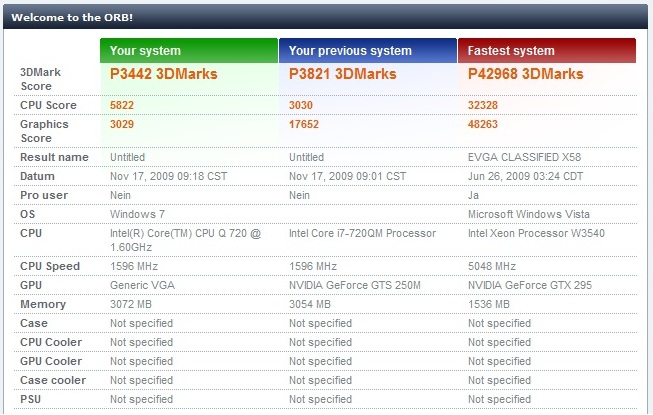The image size is (653, 415).
Task: Click the fastest CPU Score 32328
Action: (486, 105)
